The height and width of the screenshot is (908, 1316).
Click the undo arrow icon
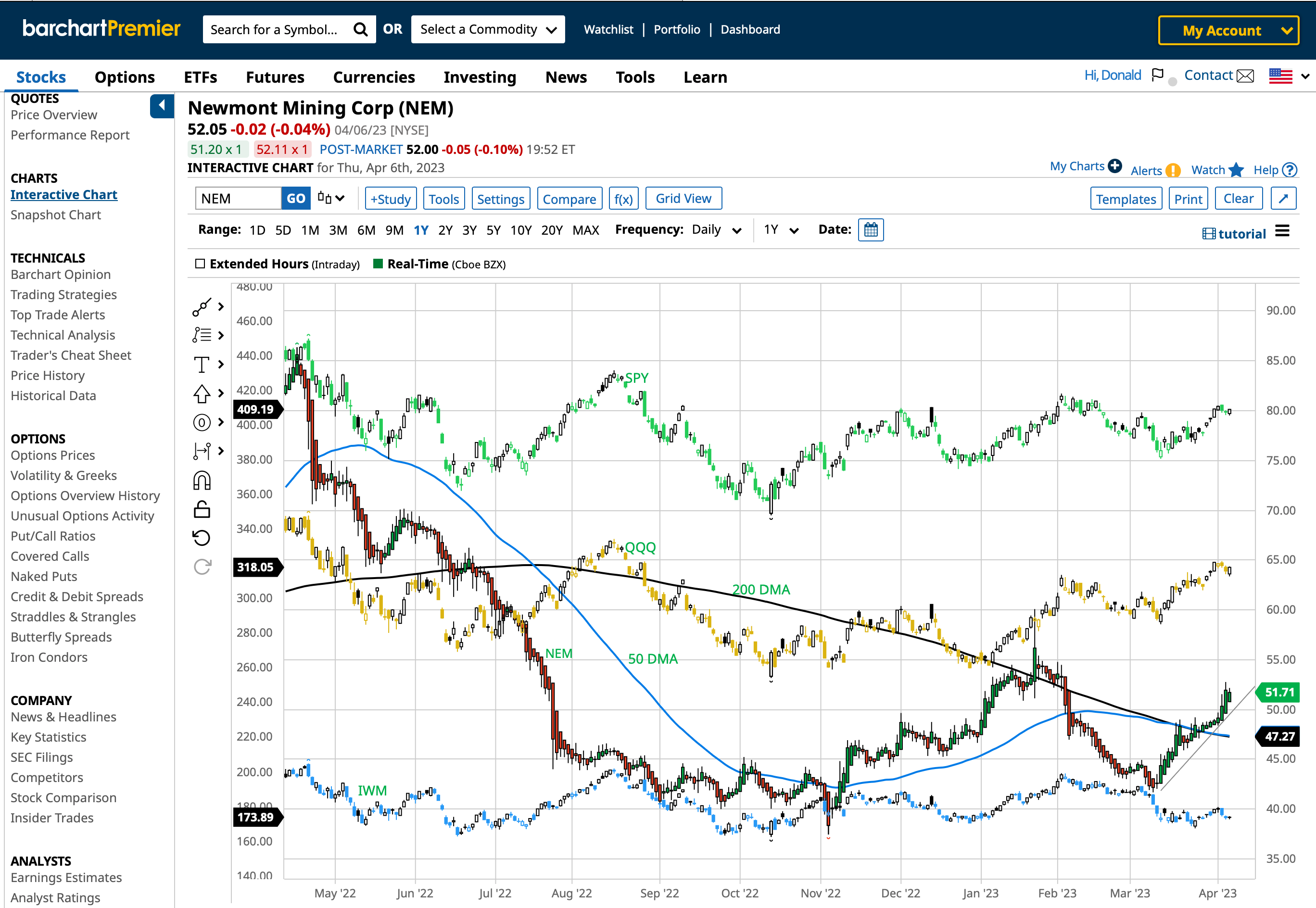point(202,538)
